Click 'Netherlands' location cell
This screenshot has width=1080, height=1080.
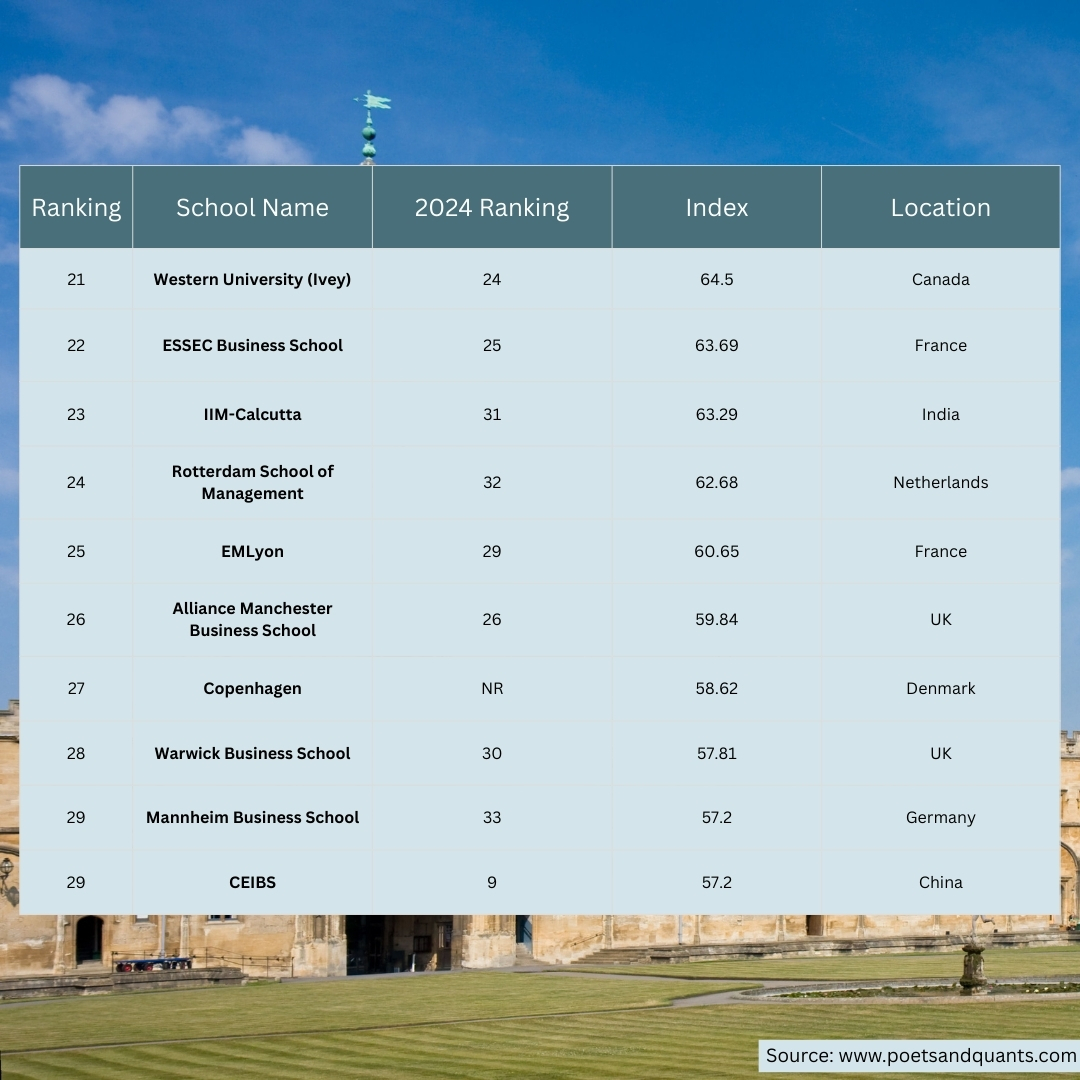point(940,482)
